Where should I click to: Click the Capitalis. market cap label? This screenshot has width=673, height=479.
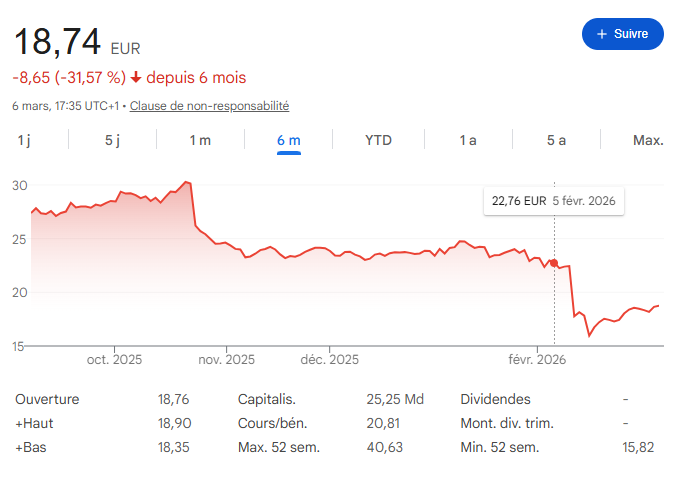pos(265,399)
